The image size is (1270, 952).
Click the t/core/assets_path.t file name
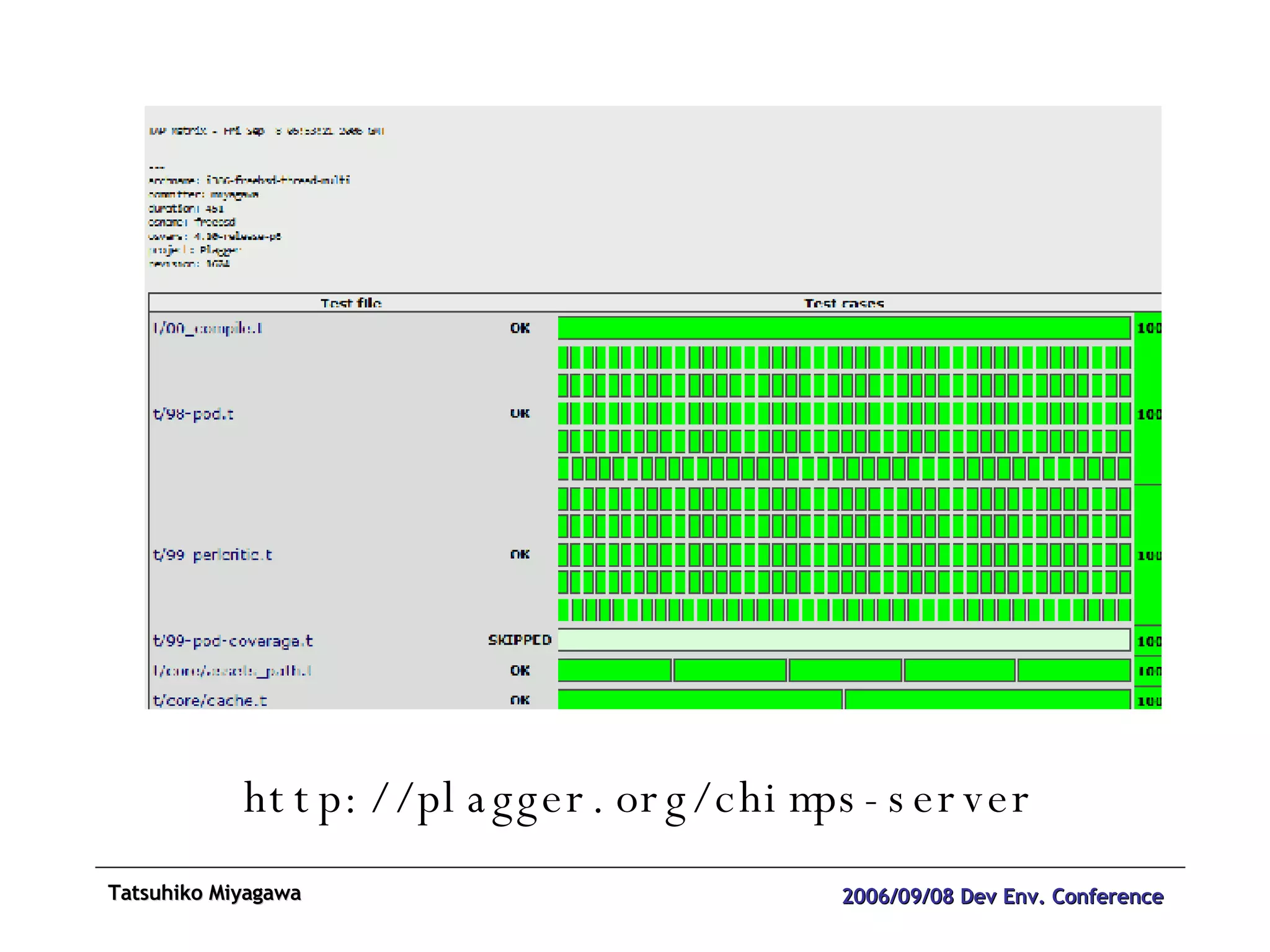pos(231,671)
